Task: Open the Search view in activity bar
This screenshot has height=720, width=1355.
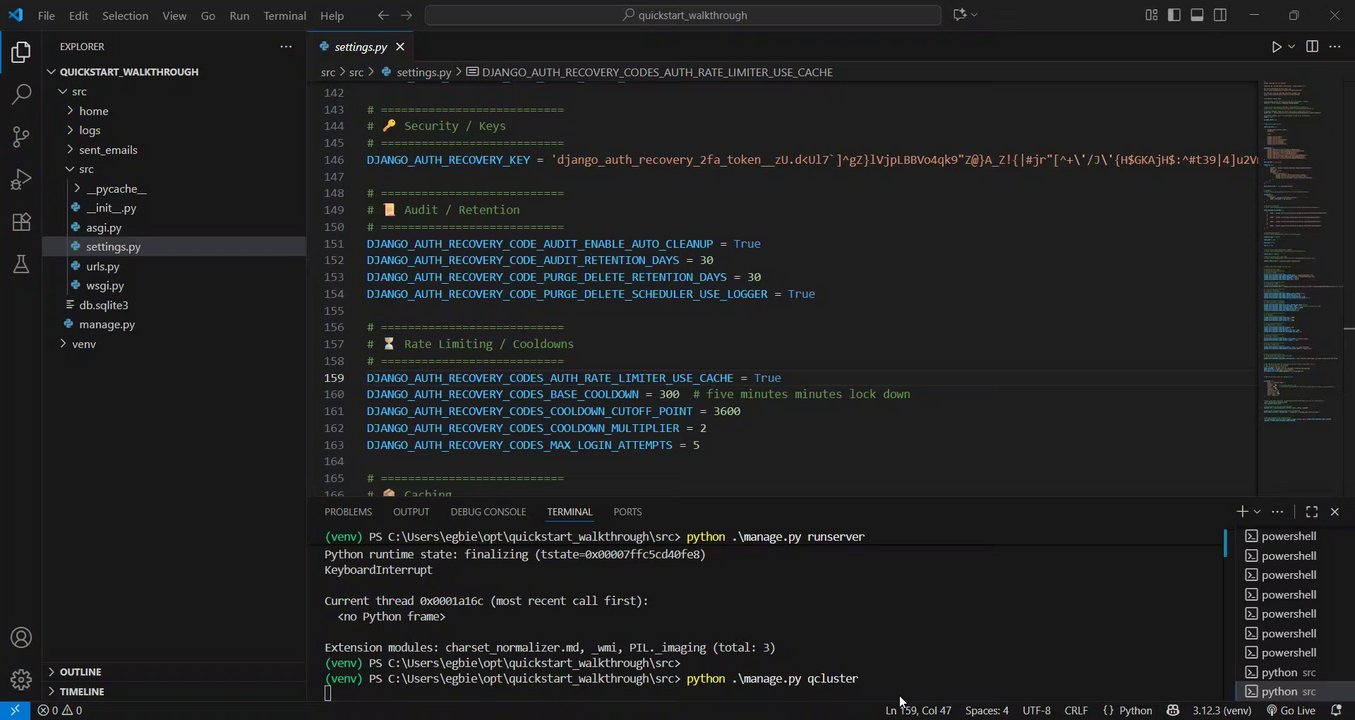Action: click(x=21, y=95)
